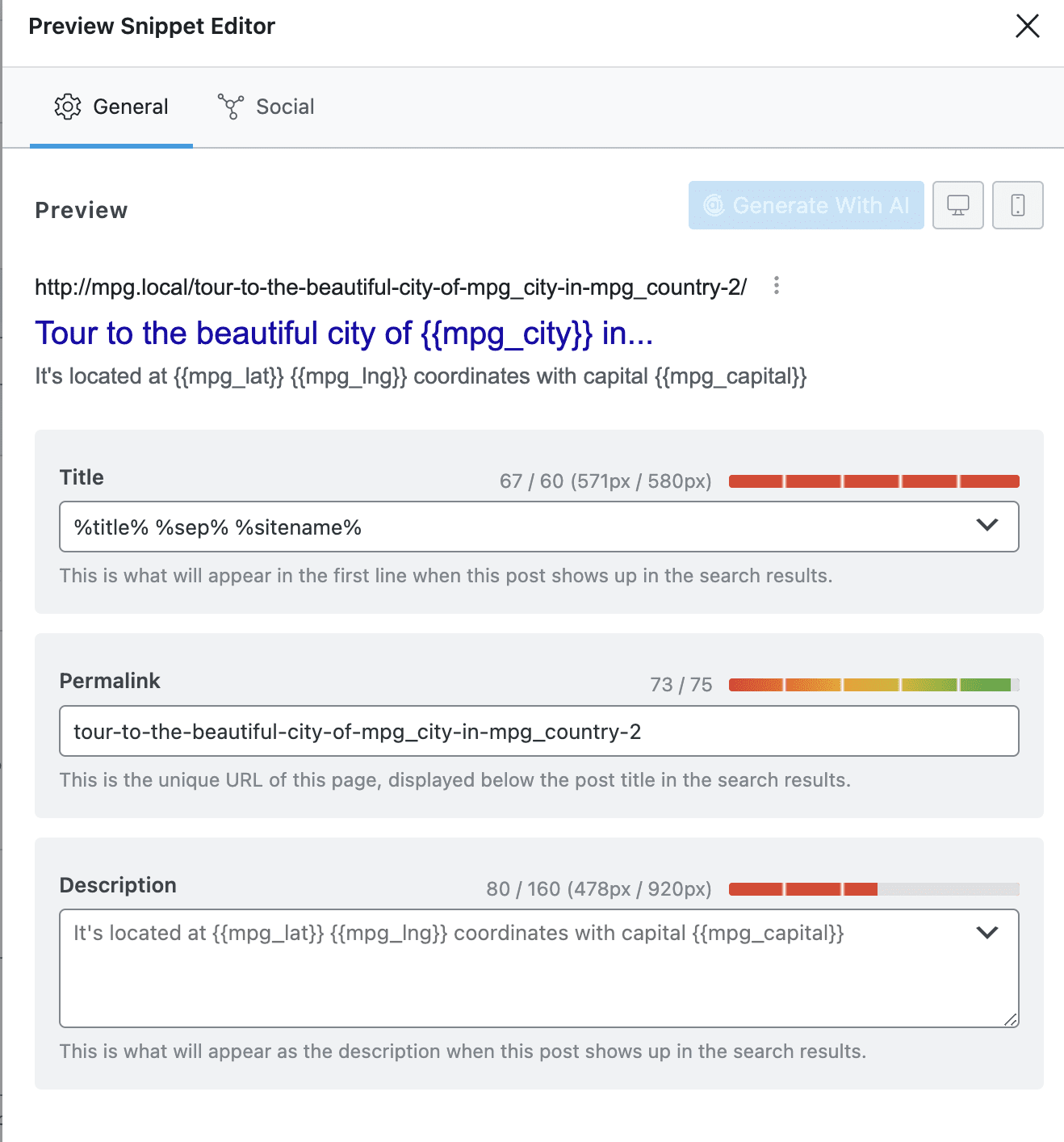This screenshot has height=1142, width=1064.
Task: Click the AI icon inside Generate With AI
Action: pos(712,205)
